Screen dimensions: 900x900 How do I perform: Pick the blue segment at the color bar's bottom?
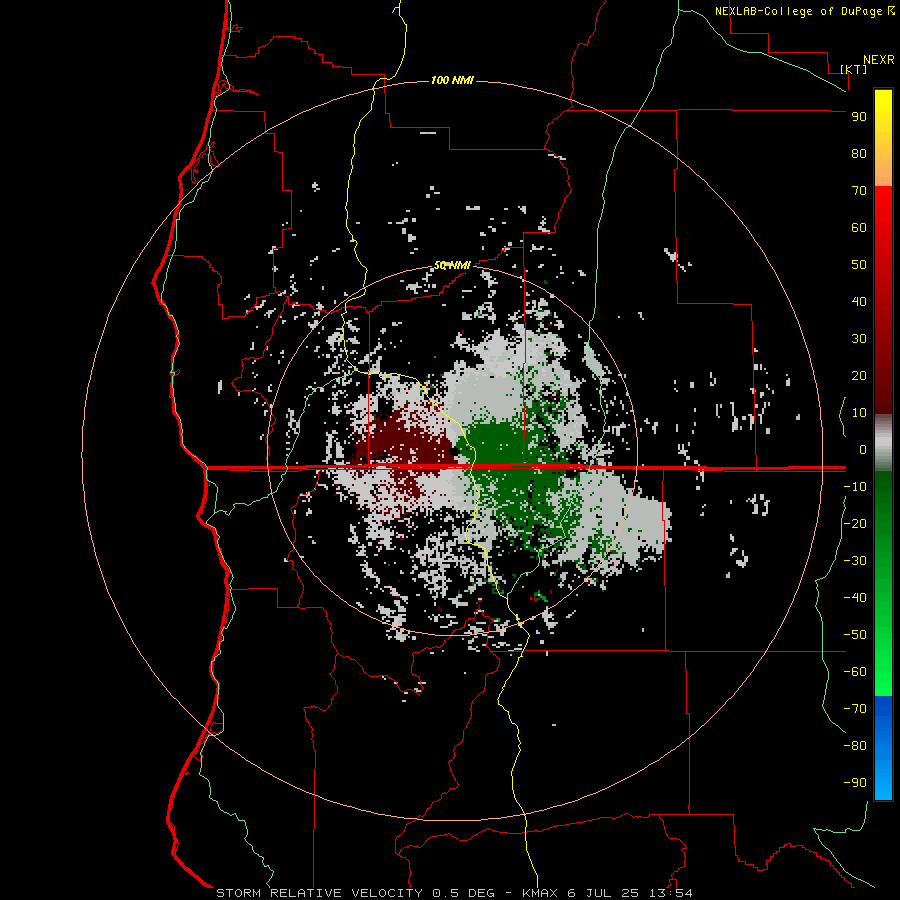(x=883, y=748)
